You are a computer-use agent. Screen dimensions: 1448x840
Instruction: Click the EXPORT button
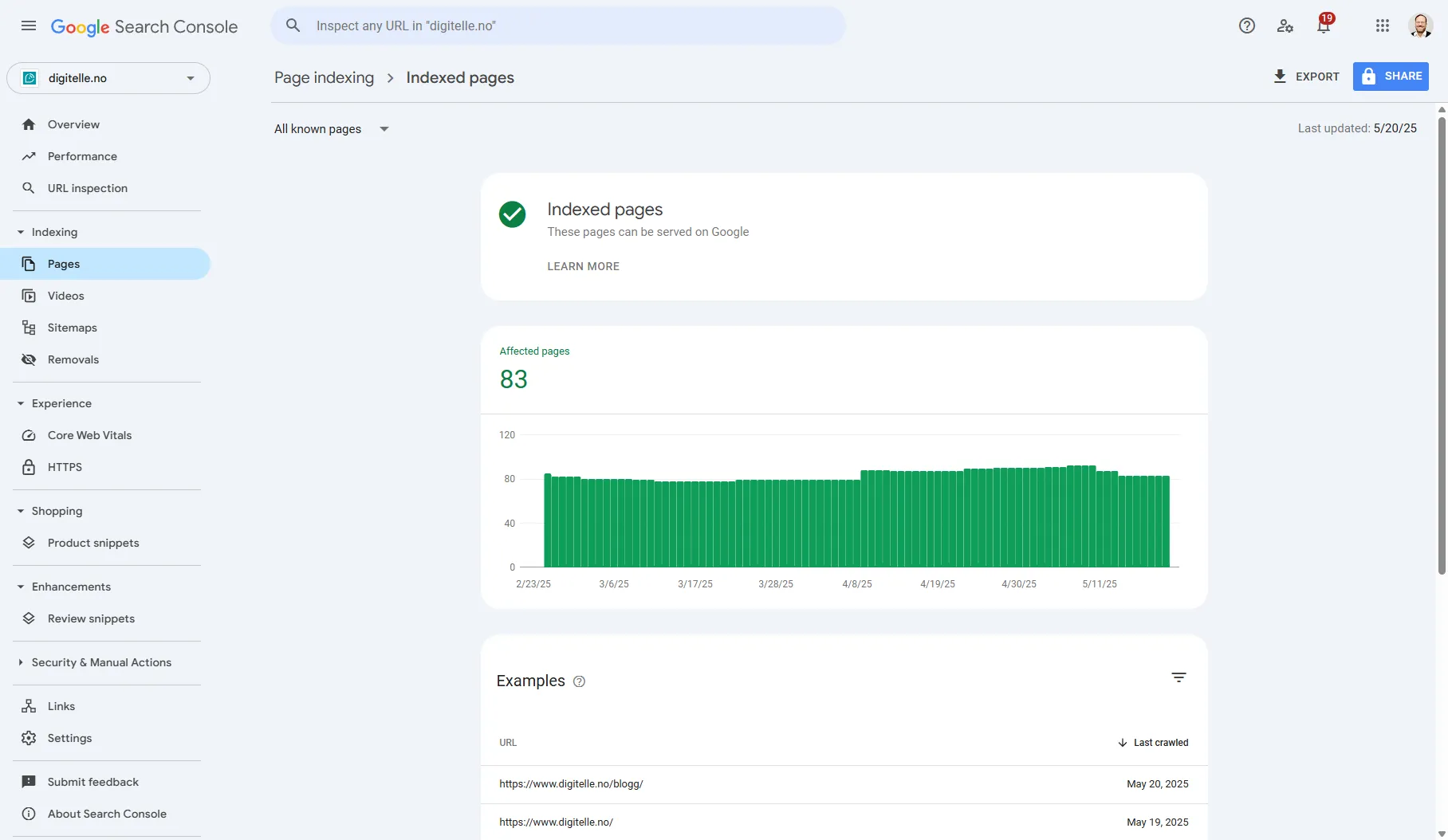coord(1306,77)
